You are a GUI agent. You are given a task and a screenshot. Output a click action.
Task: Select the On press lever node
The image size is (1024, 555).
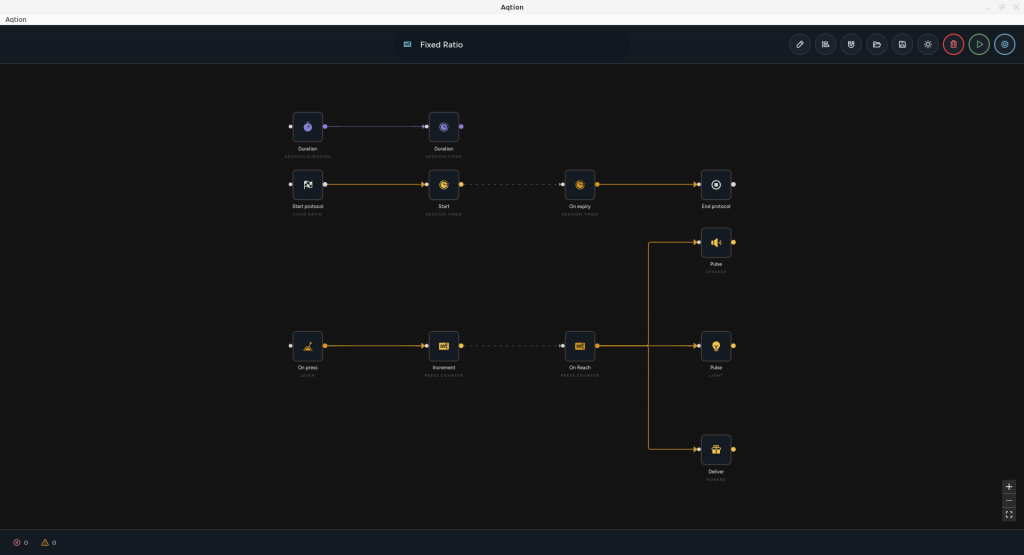coord(308,346)
